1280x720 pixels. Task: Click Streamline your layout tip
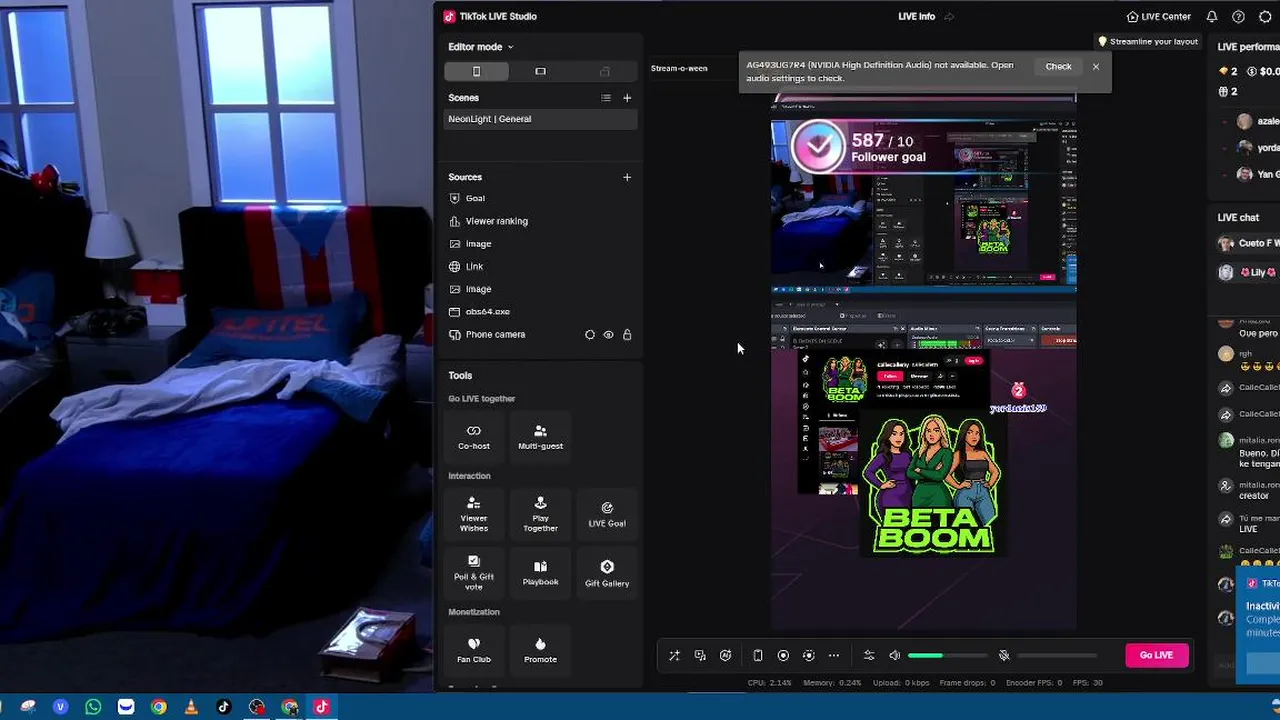[1147, 42]
